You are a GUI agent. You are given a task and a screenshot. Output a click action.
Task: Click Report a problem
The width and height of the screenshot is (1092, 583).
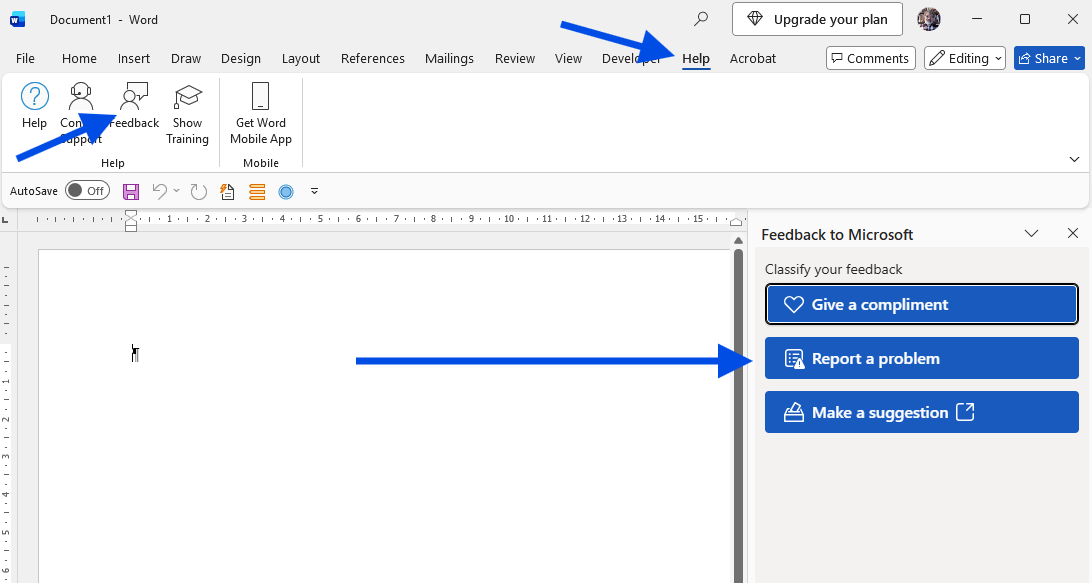coord(921,359)
